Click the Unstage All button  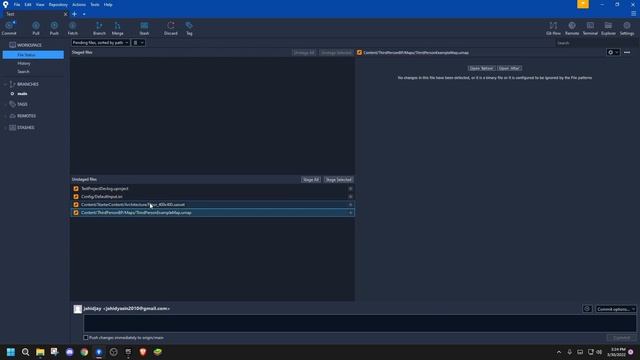[x=304, y=53]
